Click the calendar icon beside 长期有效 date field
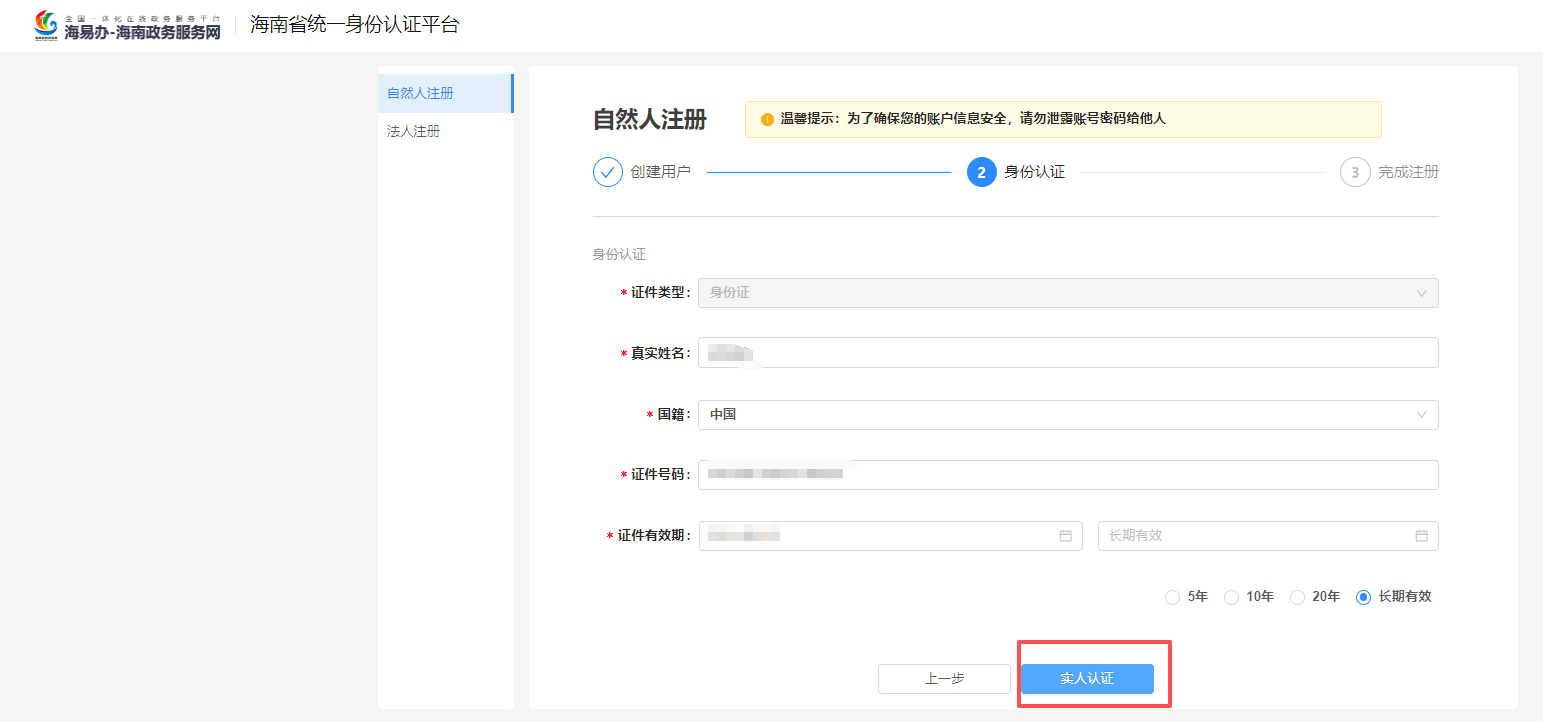 pos(1421,536)
